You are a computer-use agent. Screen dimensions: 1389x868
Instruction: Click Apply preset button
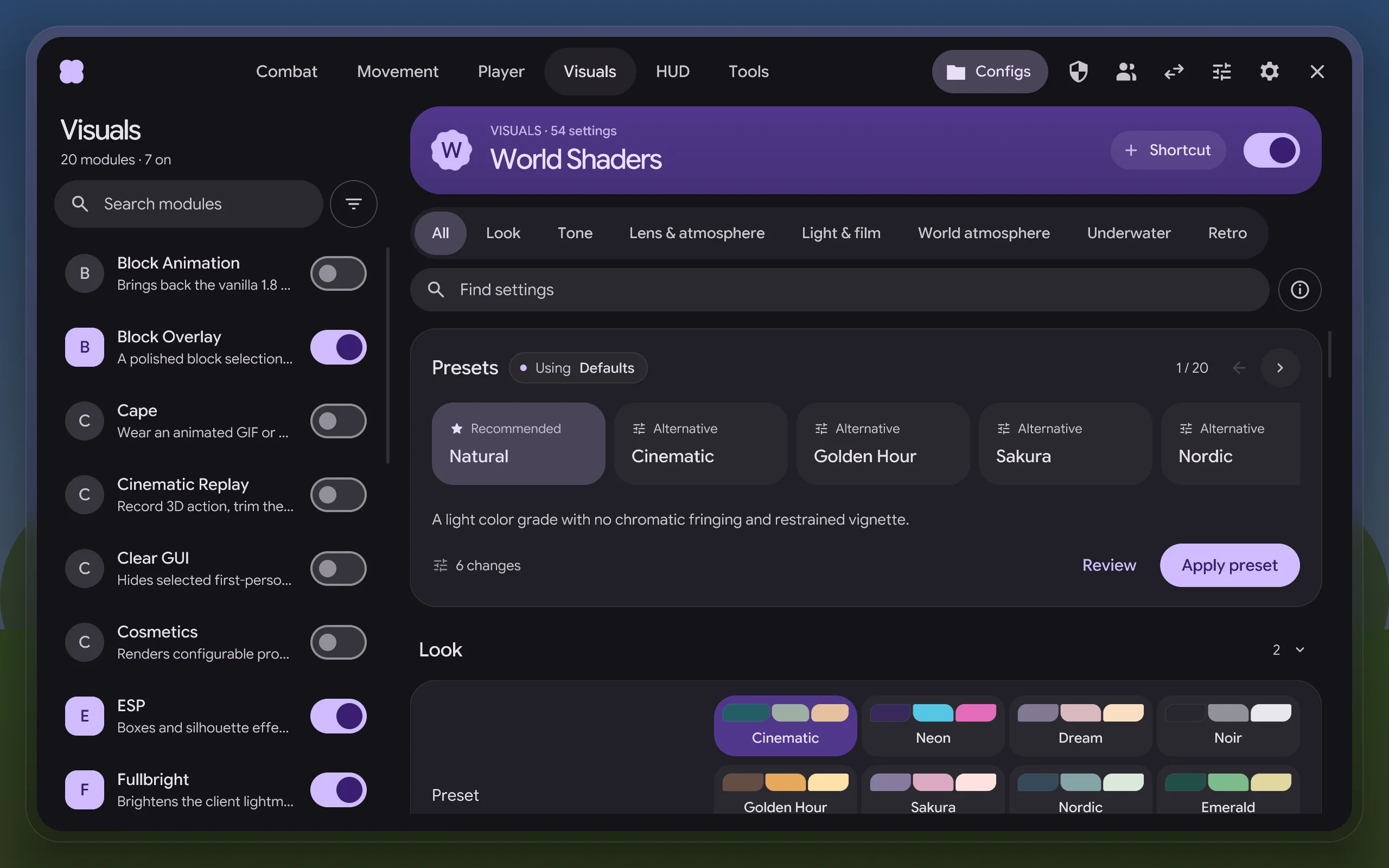[x=1229, y=565]
